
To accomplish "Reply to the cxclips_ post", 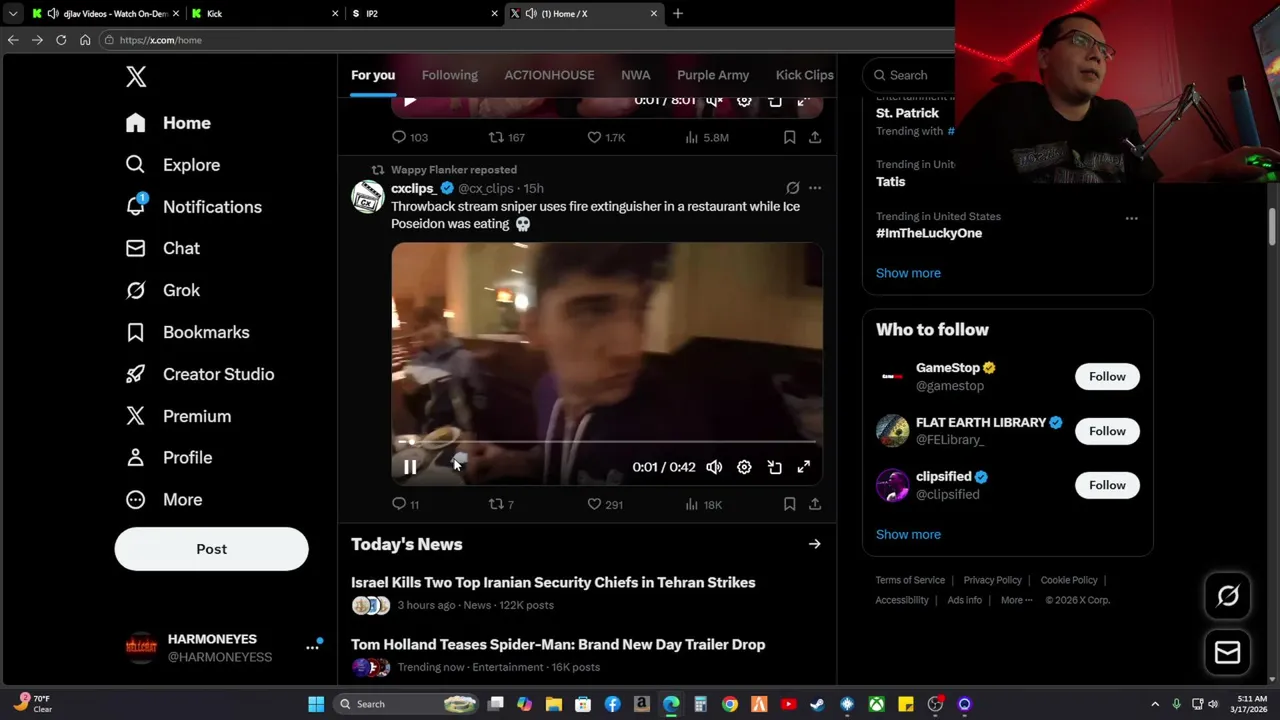I will 406,504.
